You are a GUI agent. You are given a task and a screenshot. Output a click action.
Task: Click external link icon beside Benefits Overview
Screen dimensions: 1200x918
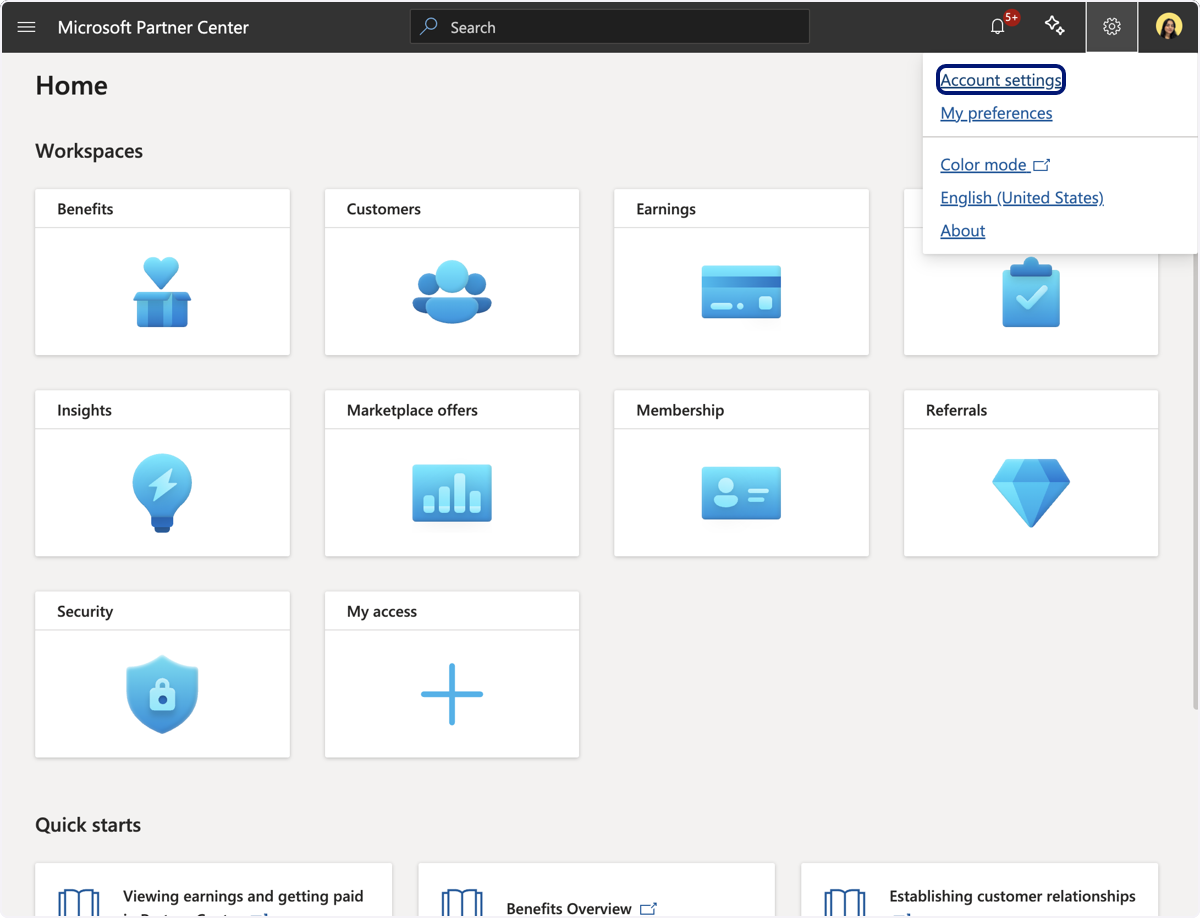pyautogui.click(x=648, y=908)
